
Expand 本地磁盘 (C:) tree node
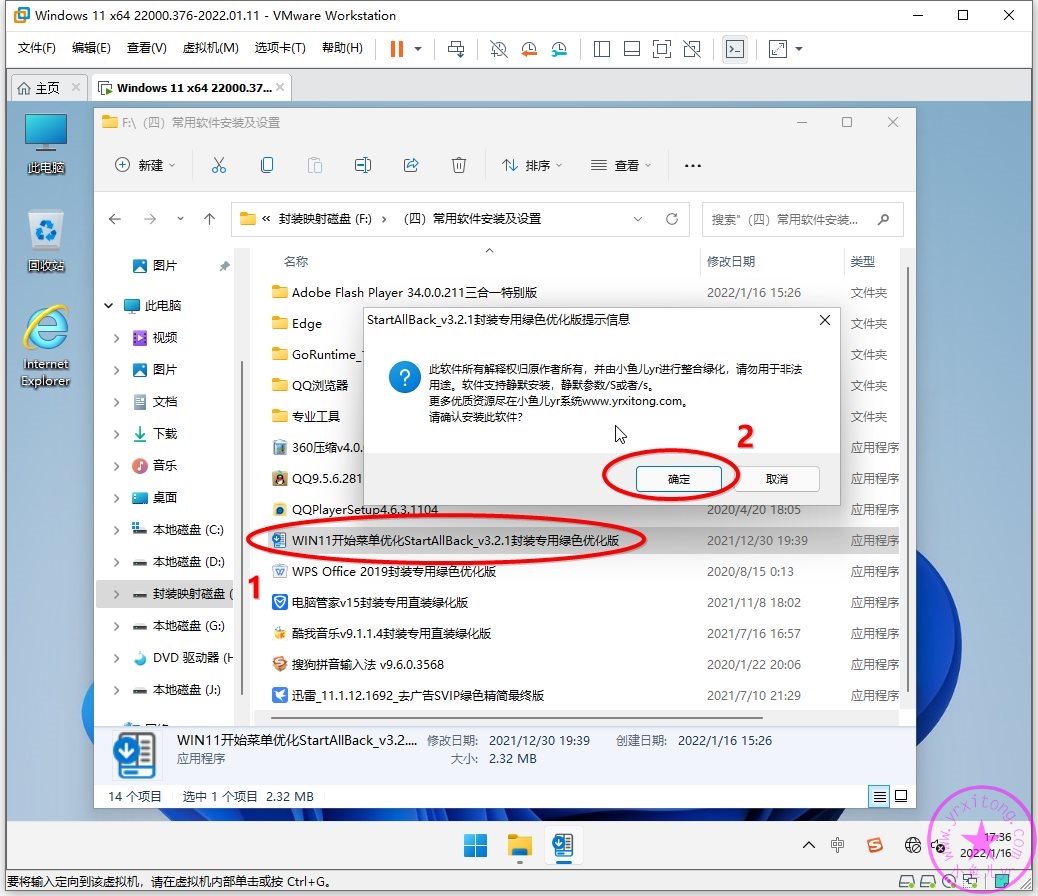tap(117, 530)
